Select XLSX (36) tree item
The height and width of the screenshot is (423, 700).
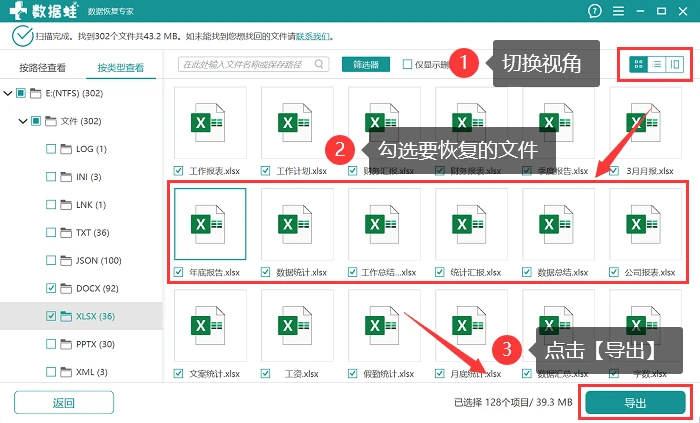pos(81,316)
